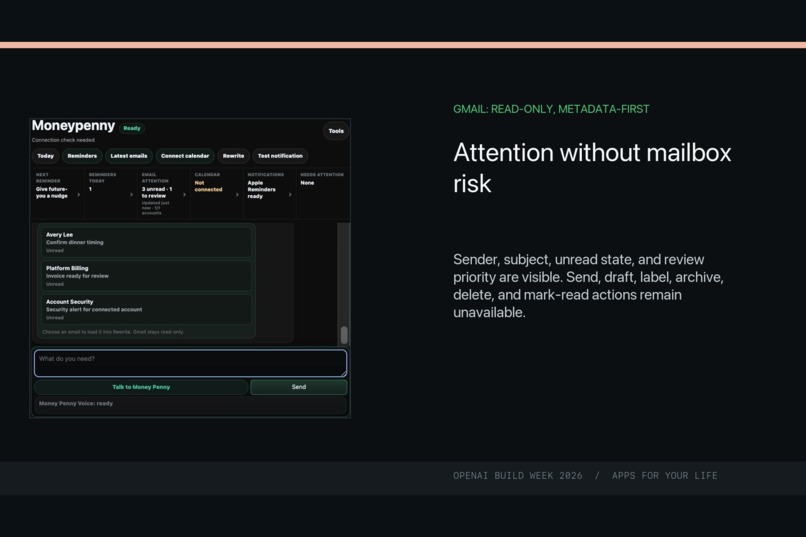Click "Give future-you a nudge" reminder text

pos(51,192)
